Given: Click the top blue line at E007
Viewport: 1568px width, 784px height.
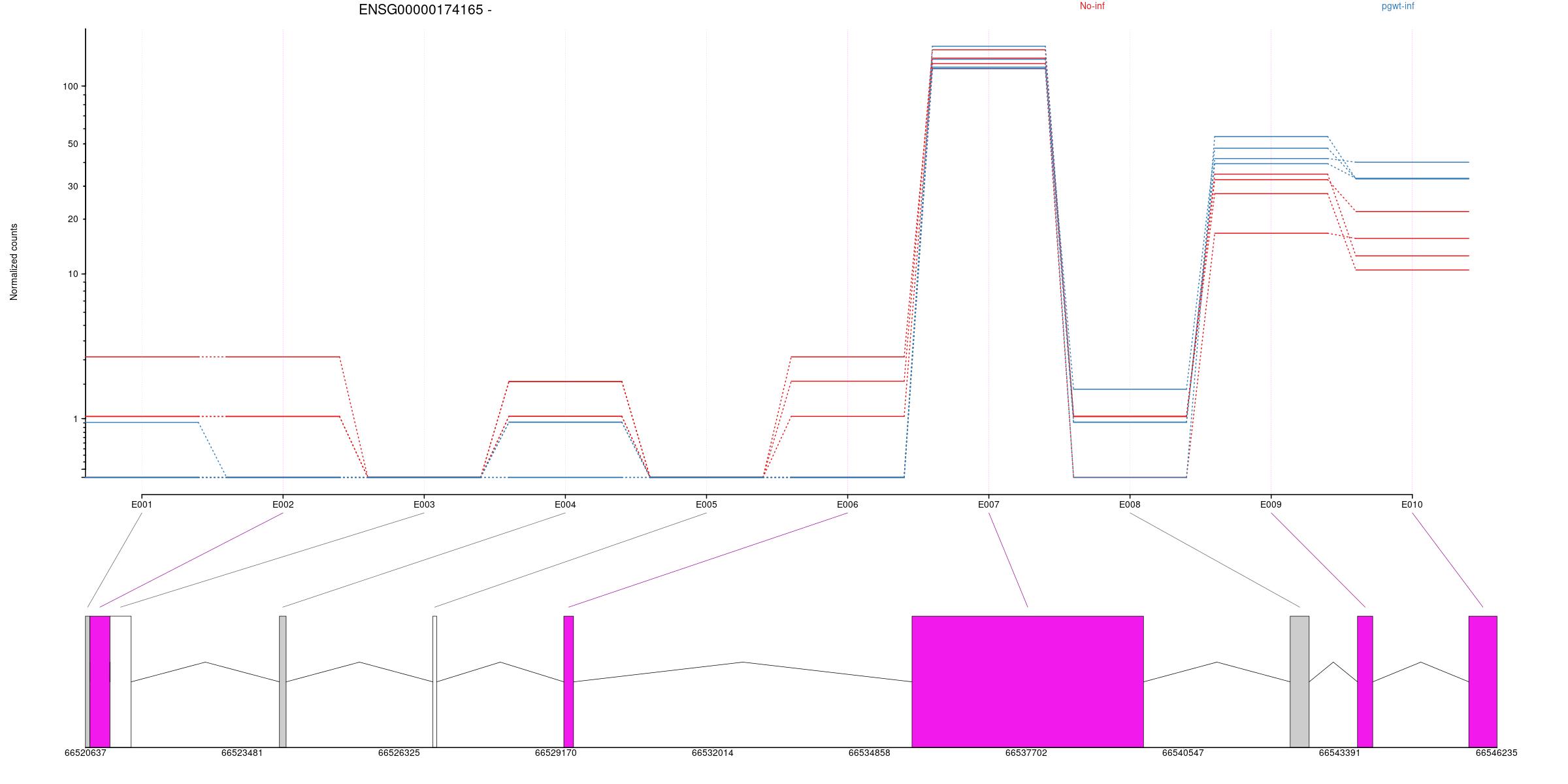Looking at the screenshot, I should coord(988,46).
